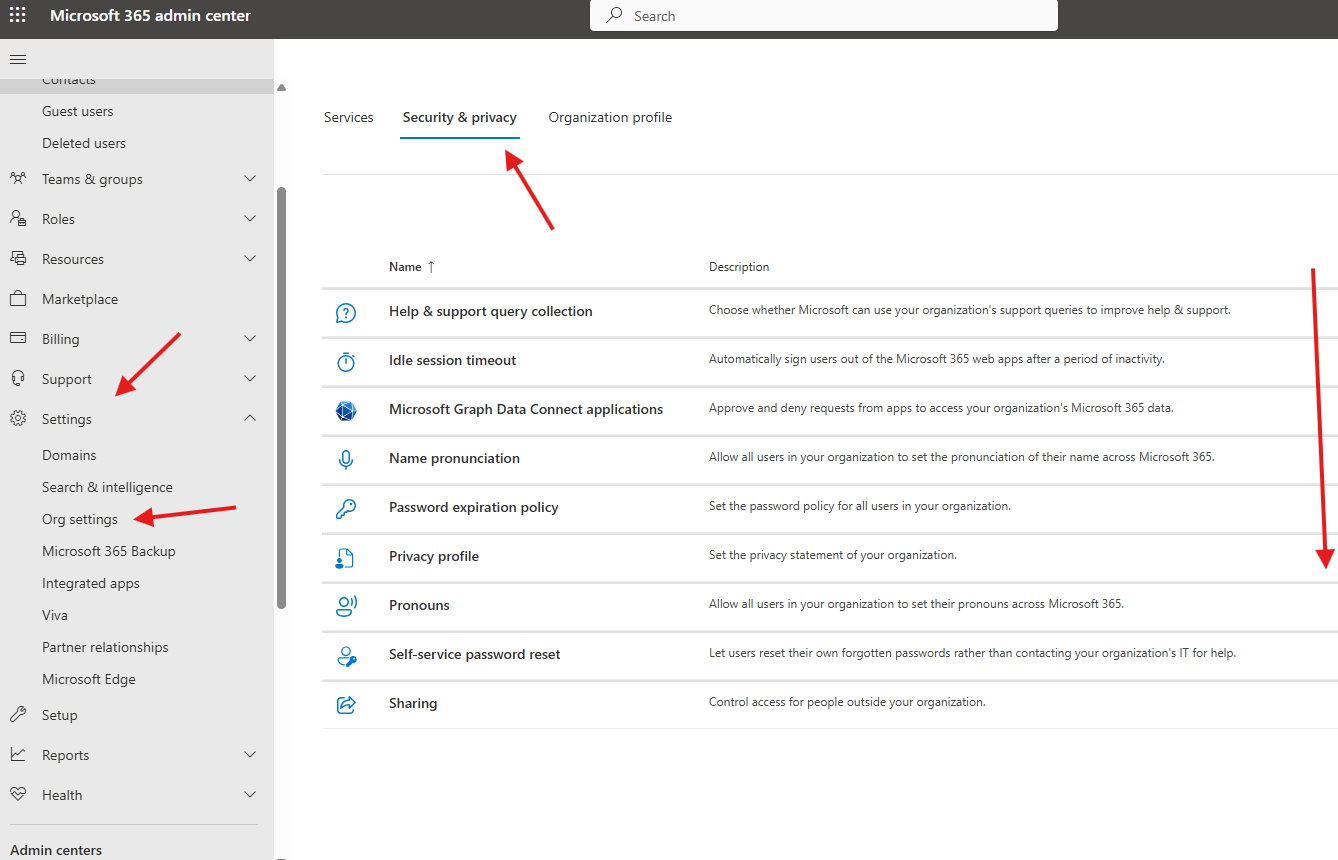The image size is (1338, 860).
Task: Expand the Billing section
Action: pyautogui.click(x=249, y=338)
